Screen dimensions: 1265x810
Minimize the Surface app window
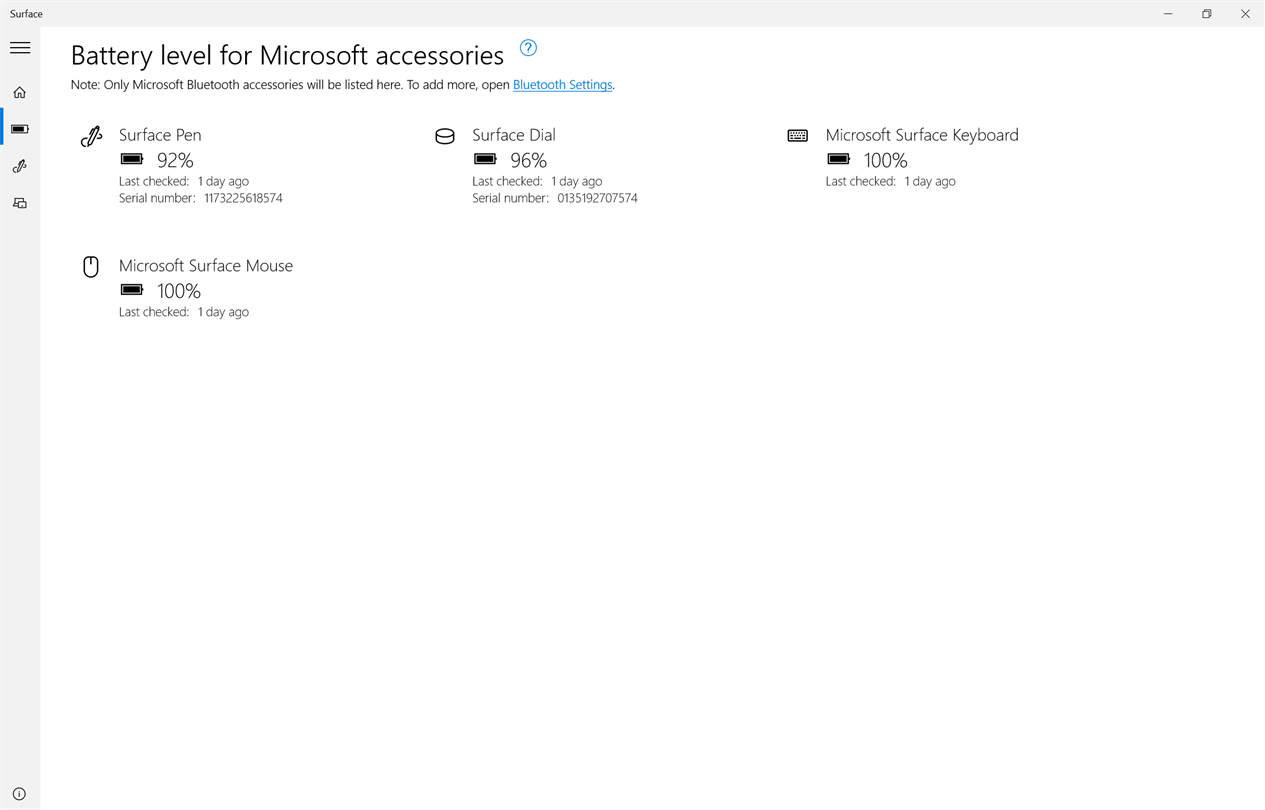[x=1169, y=14]
